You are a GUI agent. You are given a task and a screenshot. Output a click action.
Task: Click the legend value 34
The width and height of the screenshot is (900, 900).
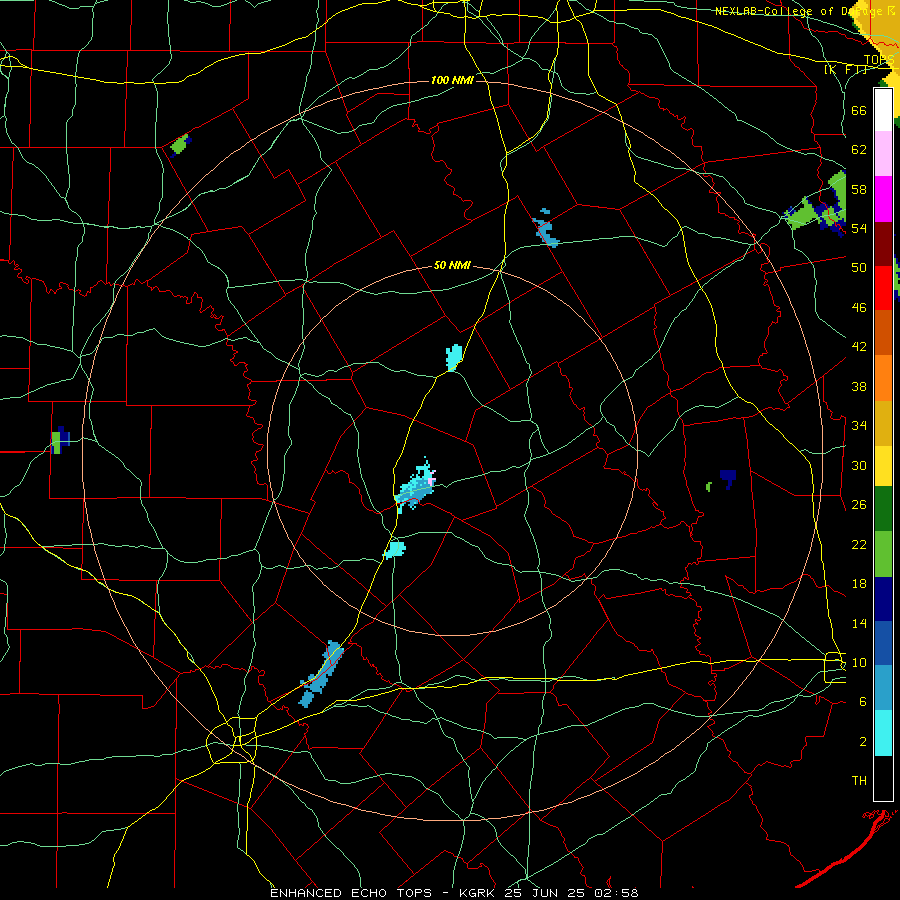pos(859,426)
